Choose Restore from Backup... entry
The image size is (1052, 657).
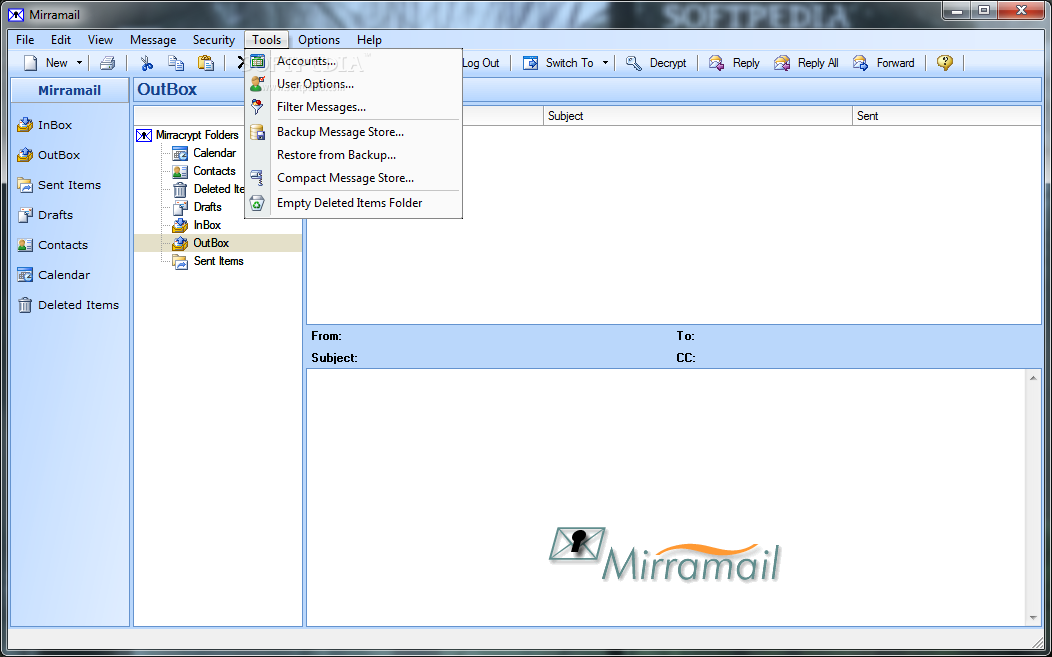coord(354,155)
